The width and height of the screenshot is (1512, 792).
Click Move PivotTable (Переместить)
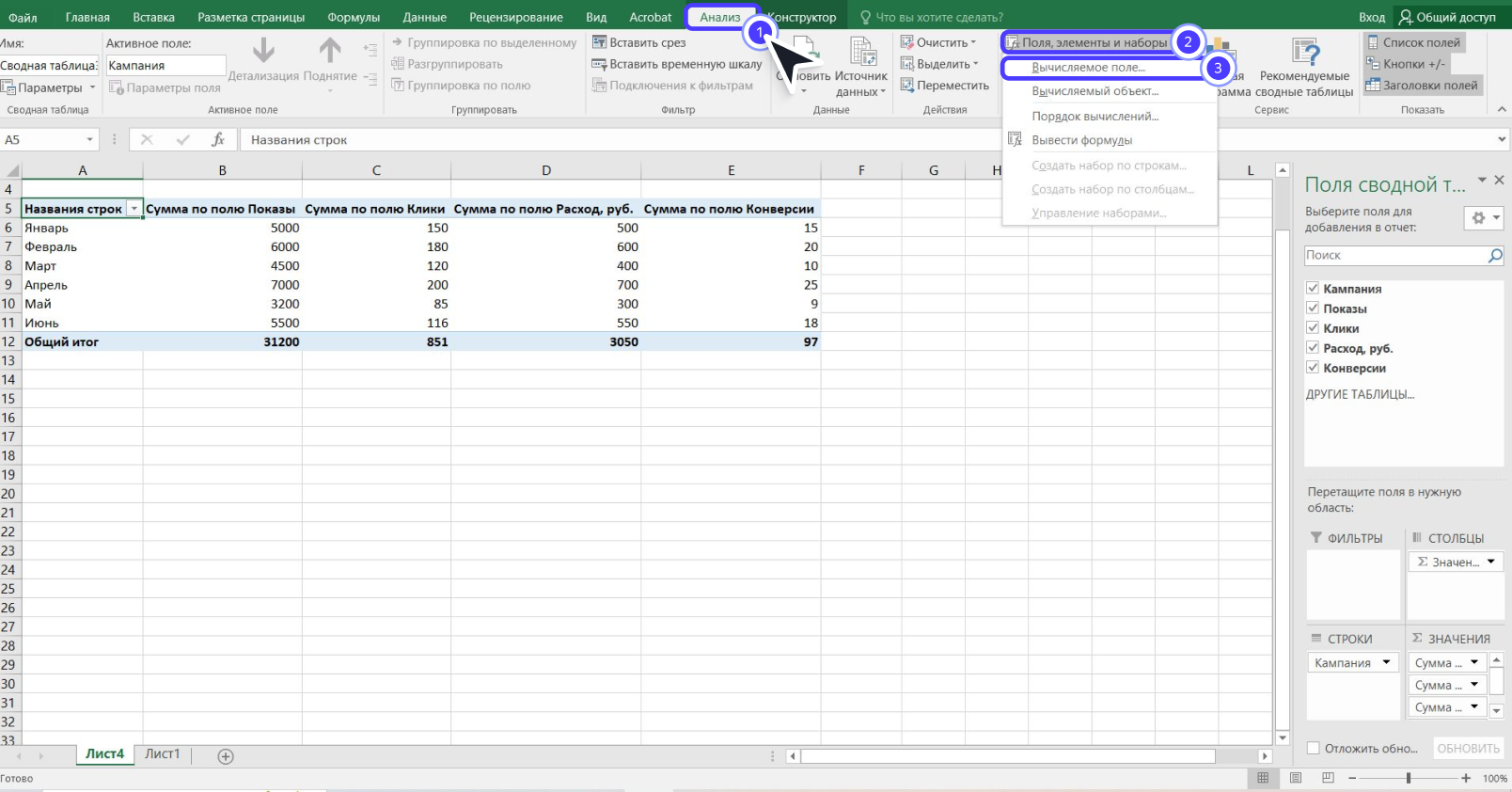(945, 86)
